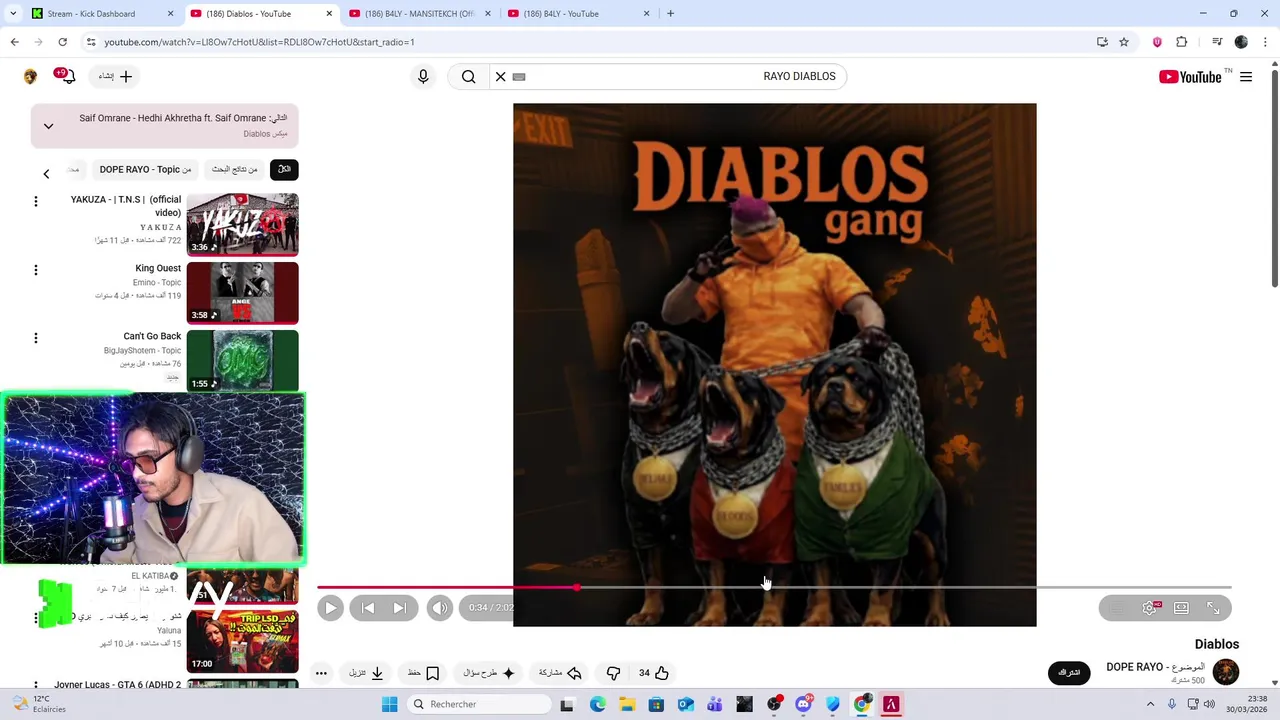This screenshot has height=720, width=1280.
Task: Reload the current page
Action: [62, 42]
